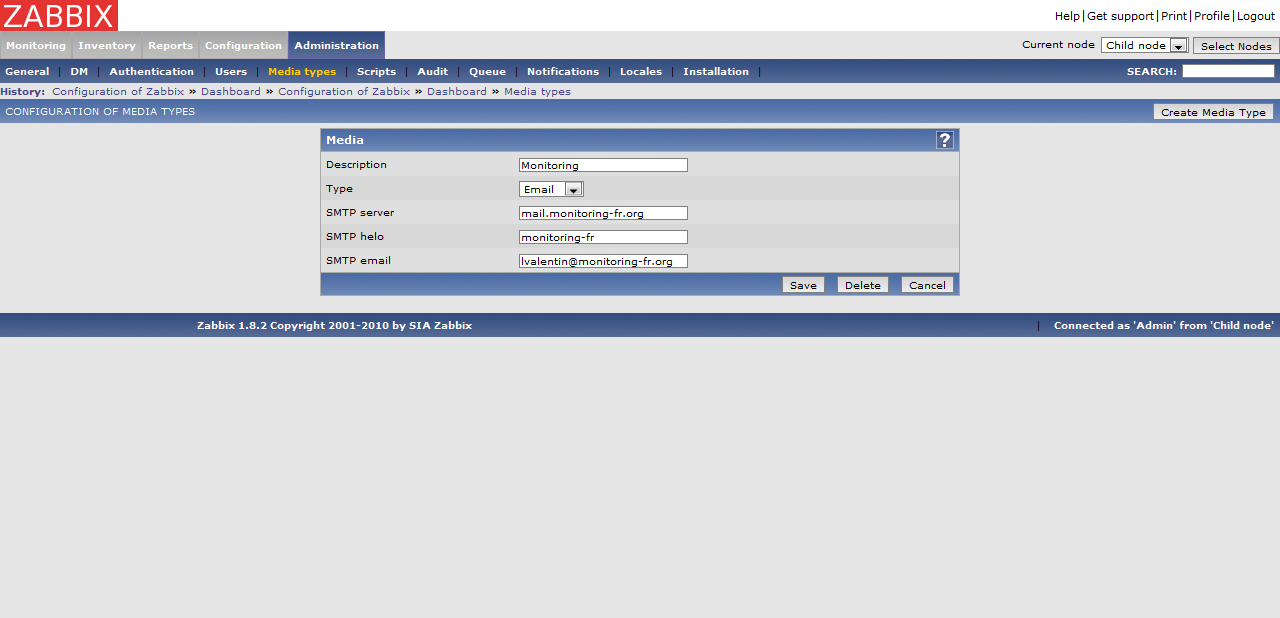Focus the SMTP server input field
Screen dimensions: 1280x618
[603, 213]
